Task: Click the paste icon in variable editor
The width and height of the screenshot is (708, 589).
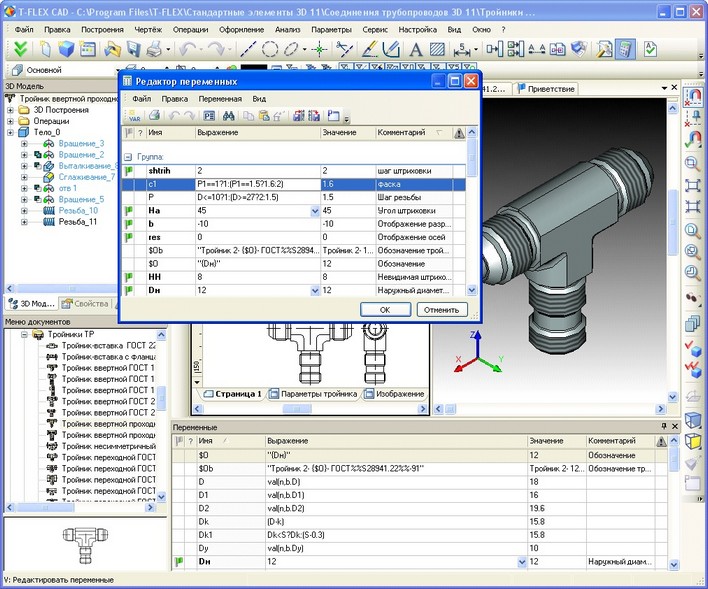Action: (264, 116)
